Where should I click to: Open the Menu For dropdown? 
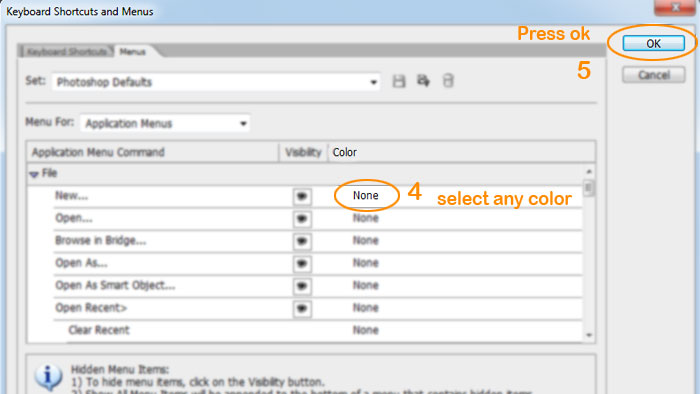click(165, 123)
